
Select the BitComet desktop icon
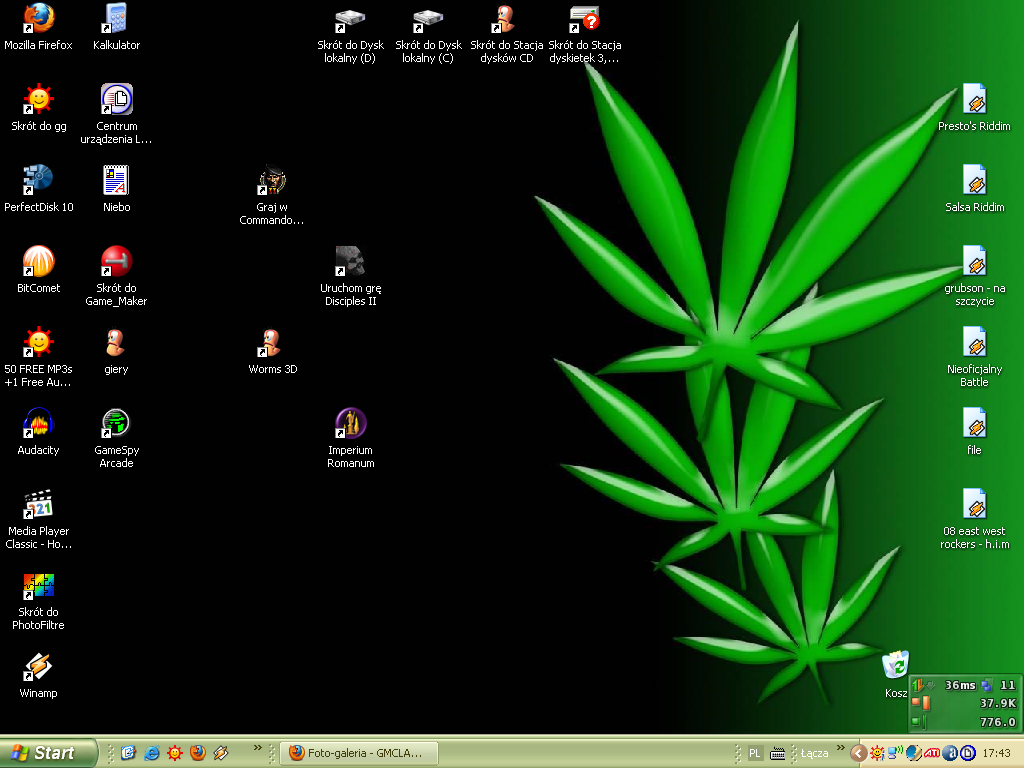[x=38, y=262]
